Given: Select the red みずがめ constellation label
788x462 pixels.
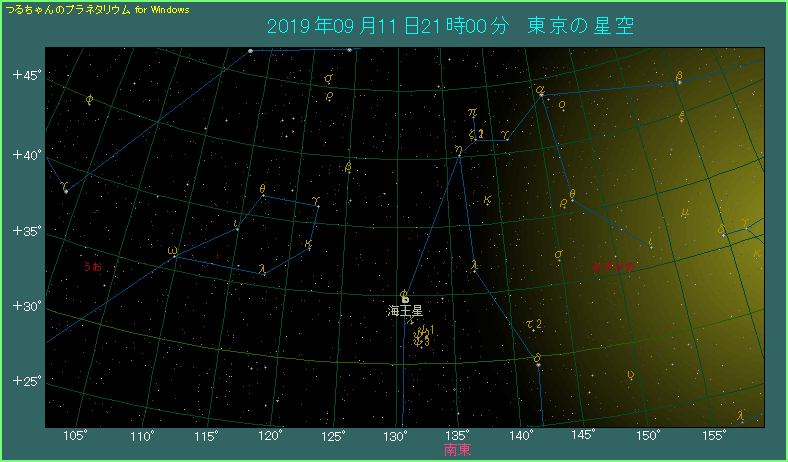Looking at the screenshot, I should pyautogui.click(x=613, y=266).
